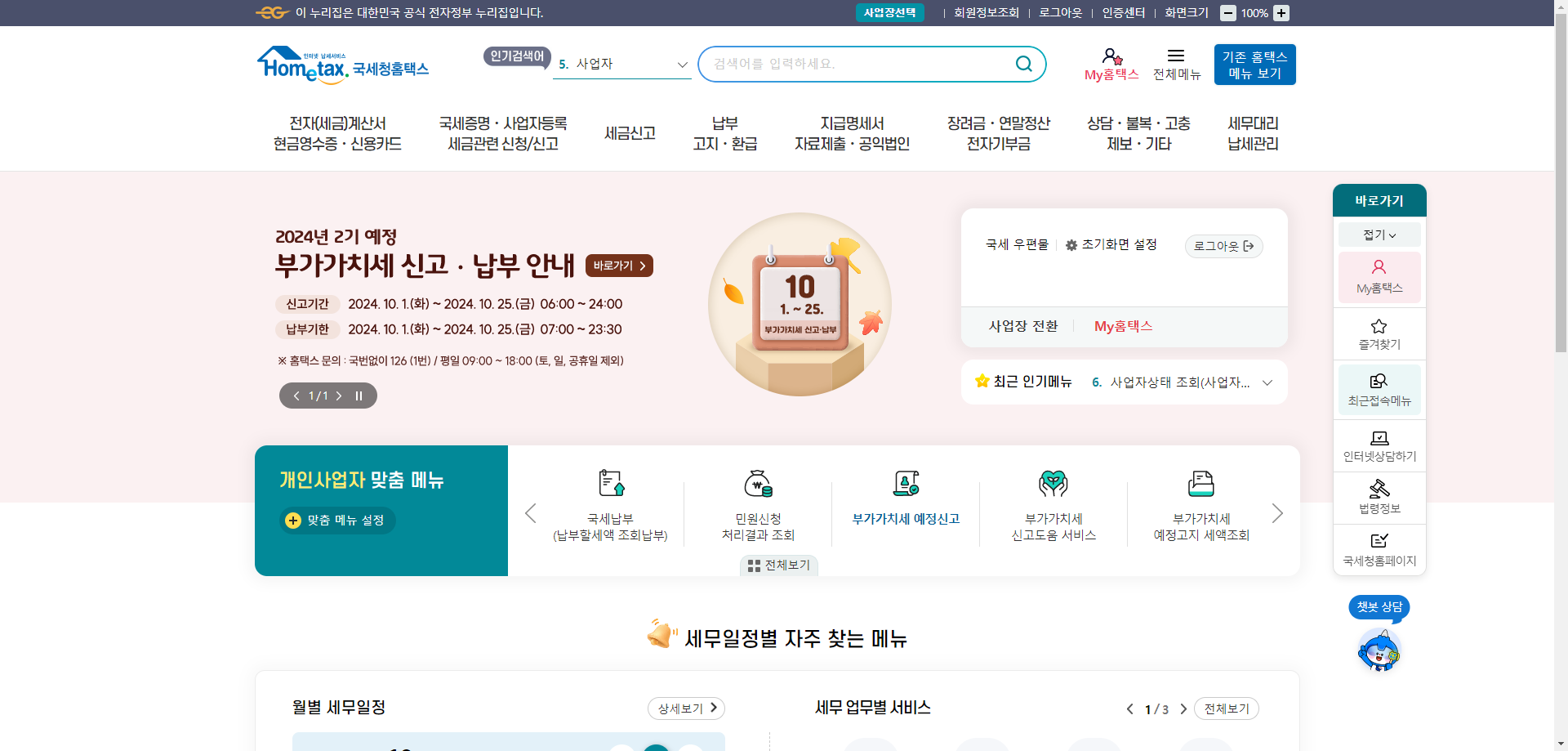Viewport: 1568px width, 751px height.
Task: Pause the banner slideshow
Action: (x=359, y=395)
